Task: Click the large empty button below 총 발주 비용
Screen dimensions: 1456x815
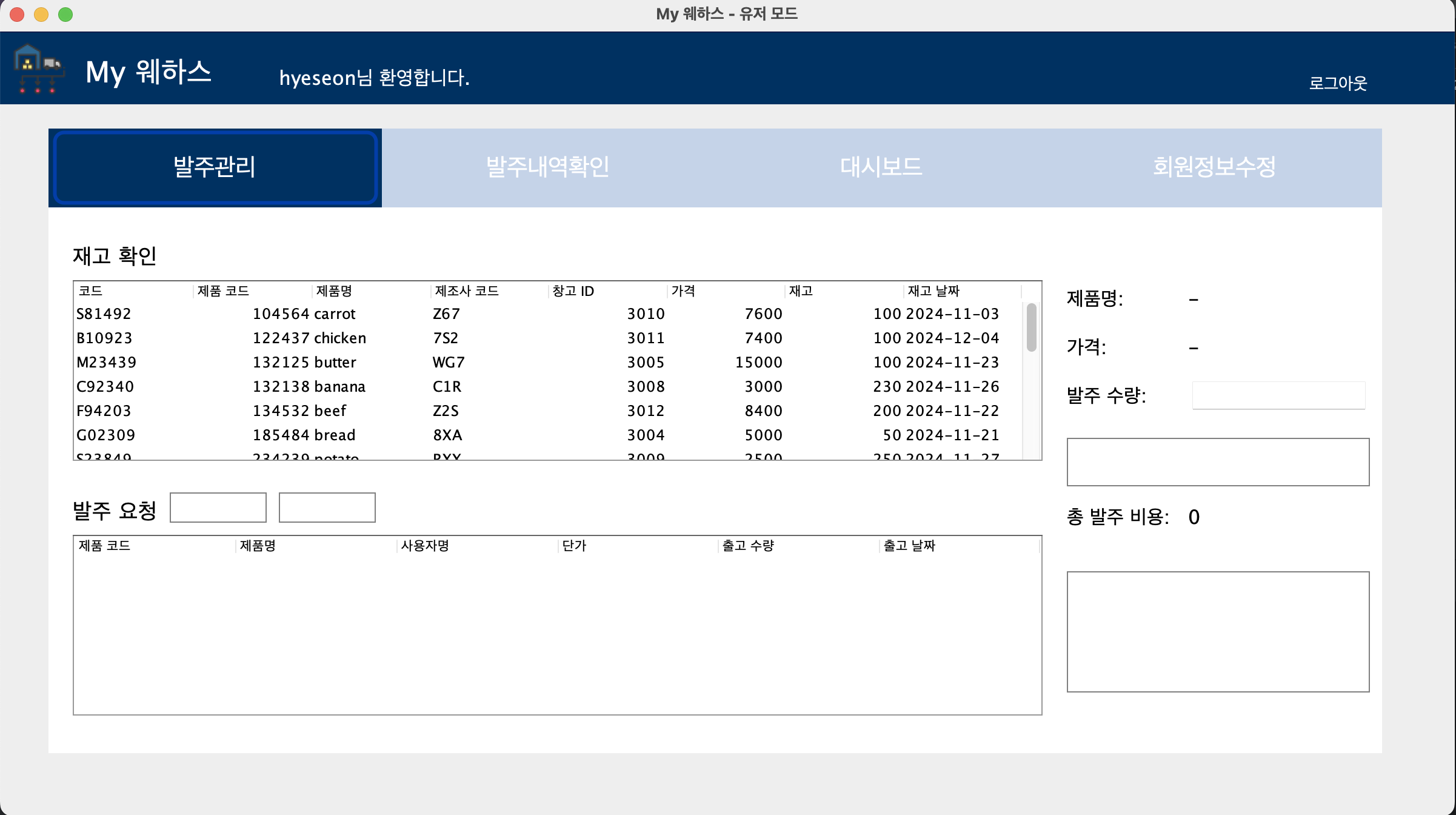Action: point(1218,632)
